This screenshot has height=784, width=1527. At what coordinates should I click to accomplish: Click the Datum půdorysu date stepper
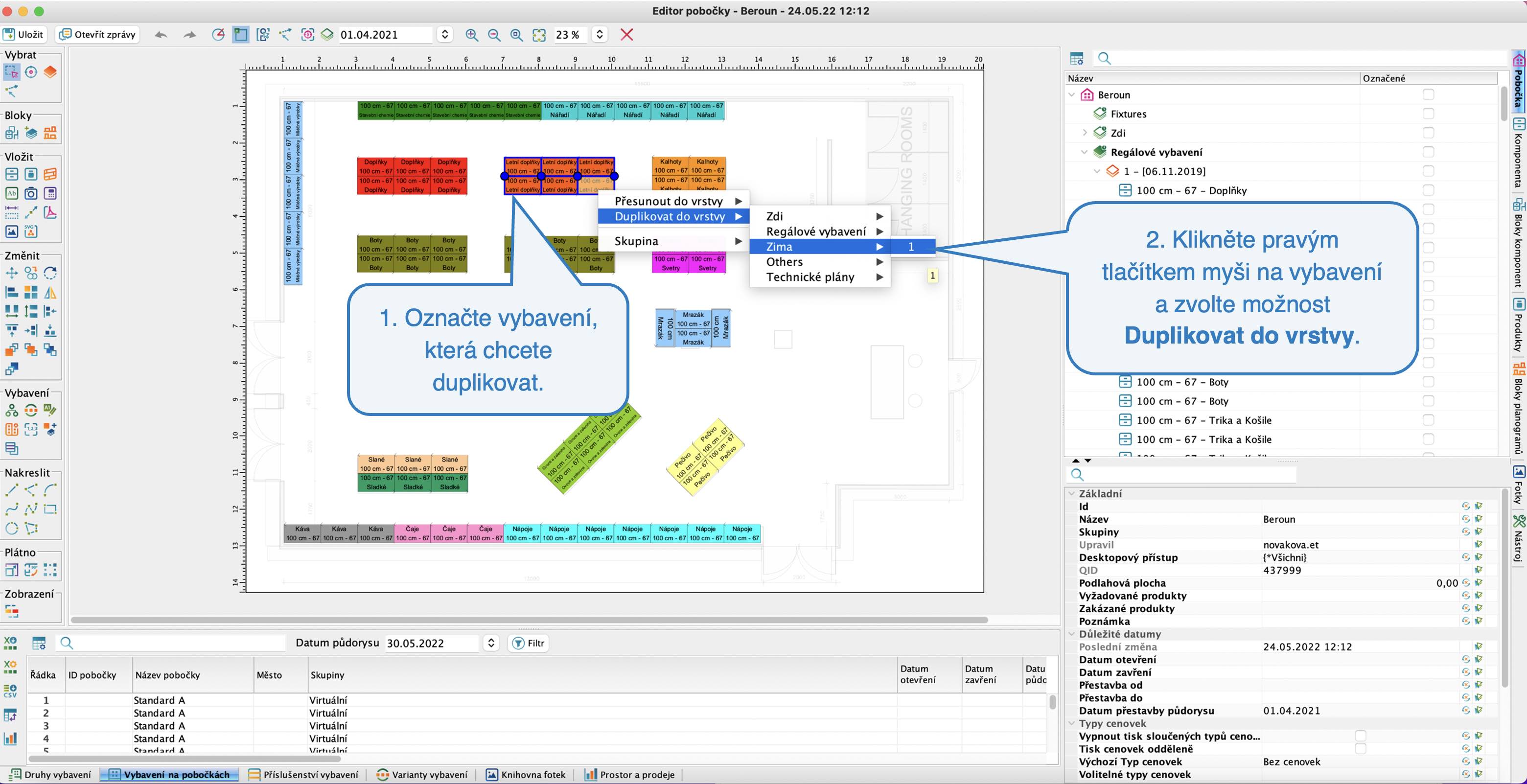pyautogui.click(x=491, y=643)
